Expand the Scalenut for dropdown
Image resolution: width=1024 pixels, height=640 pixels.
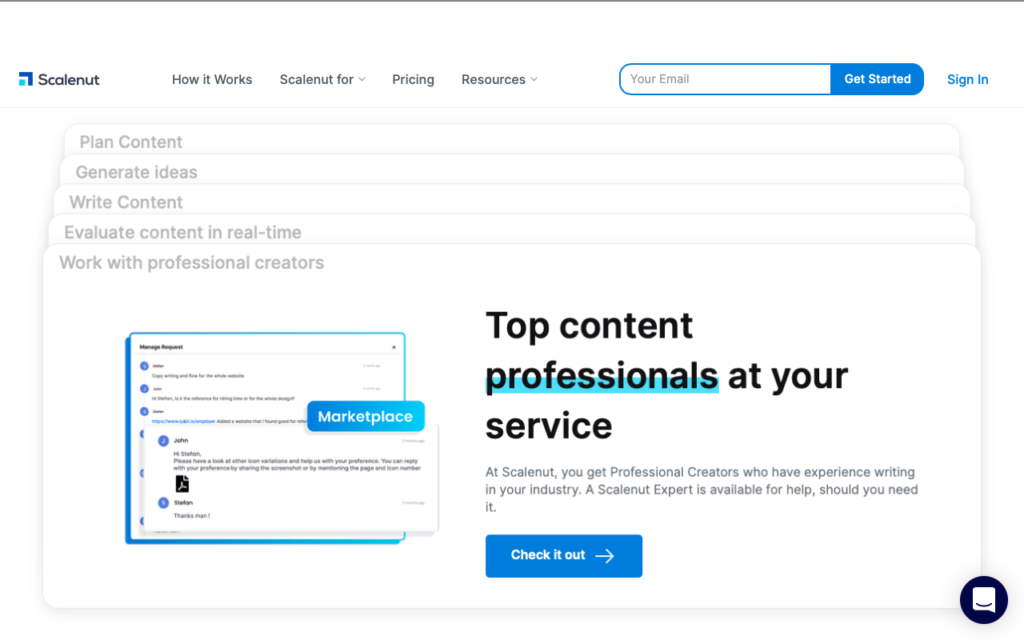tap(323, 79)
